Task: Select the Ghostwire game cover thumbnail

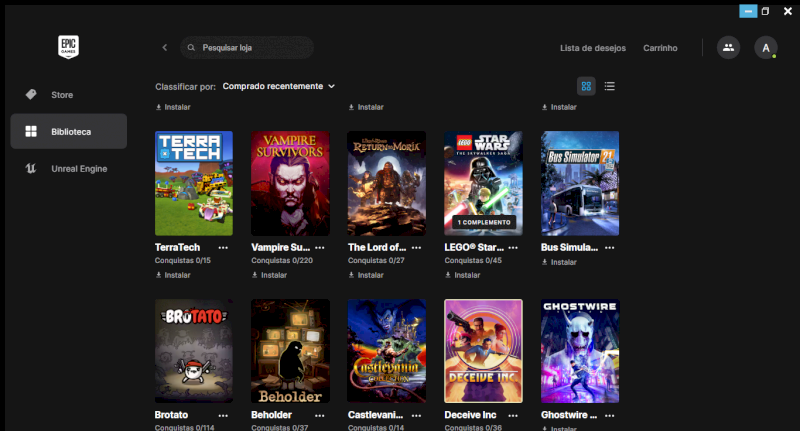Action: click(579, 350)
